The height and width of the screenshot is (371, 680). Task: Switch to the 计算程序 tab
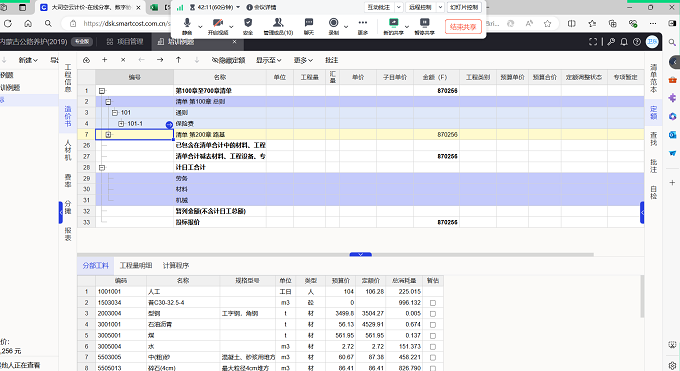(x=176, y=266)
